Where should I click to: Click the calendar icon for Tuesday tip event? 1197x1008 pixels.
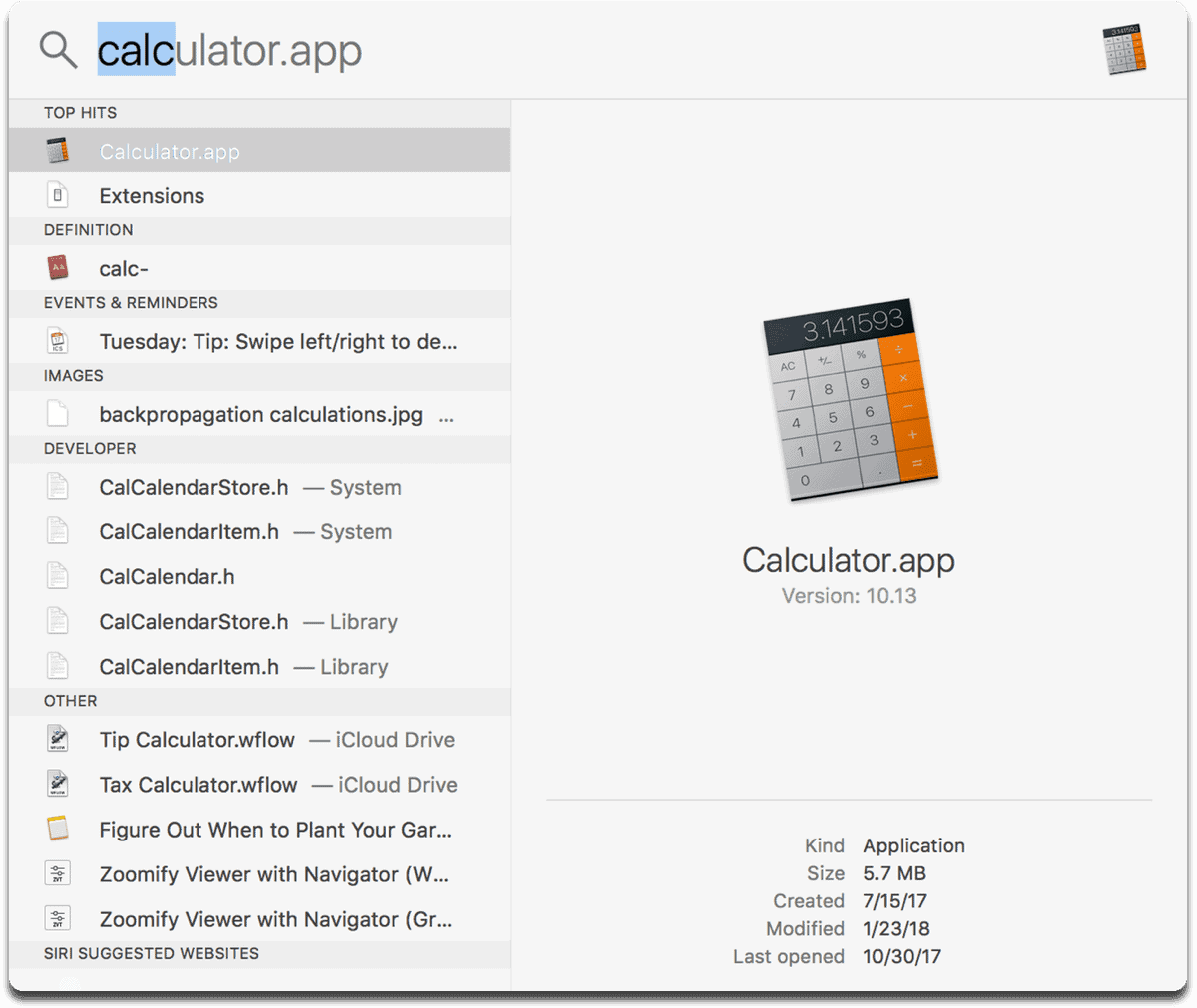tap(58, 341)
